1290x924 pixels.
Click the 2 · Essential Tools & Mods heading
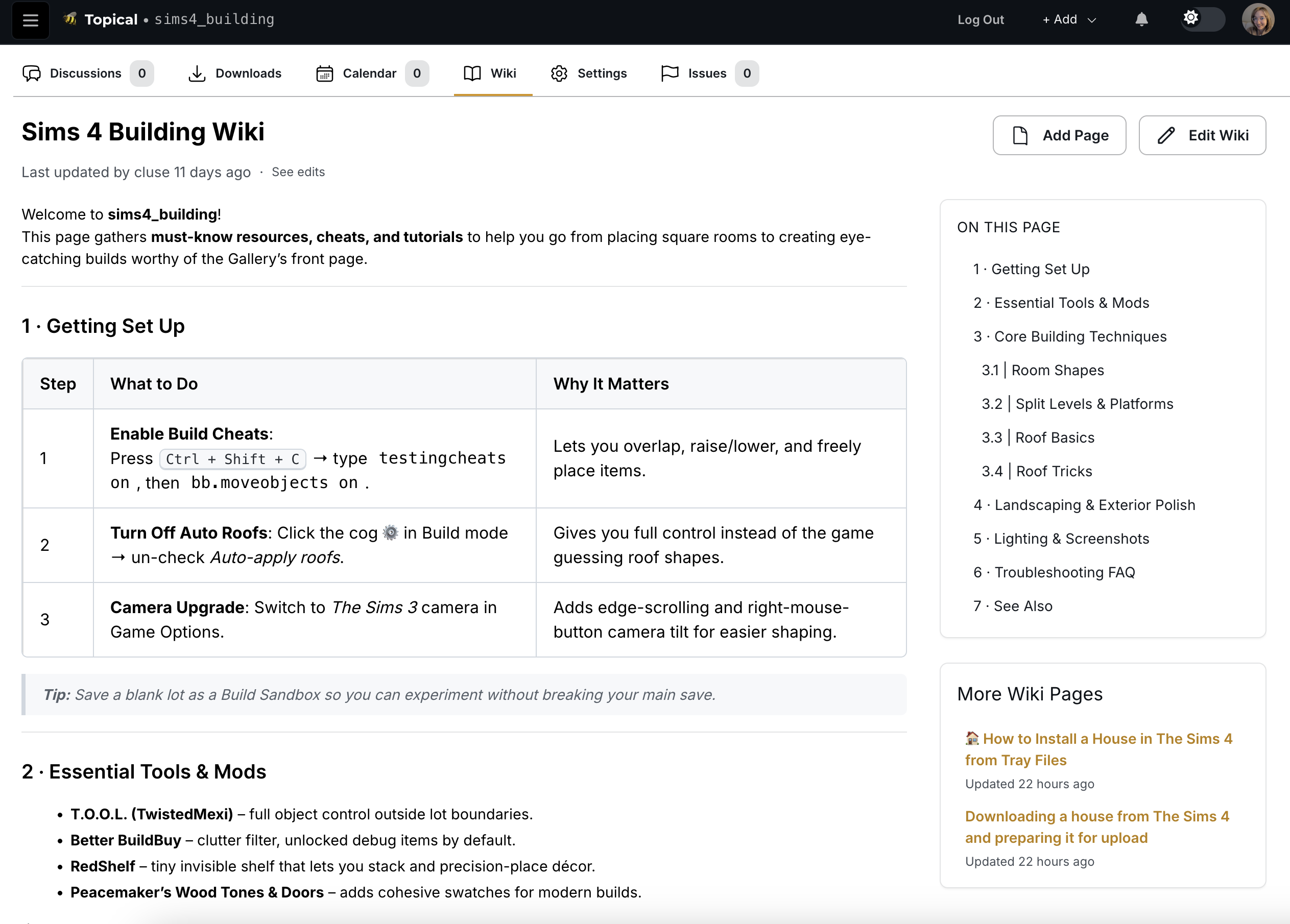(x=144, y=771)
